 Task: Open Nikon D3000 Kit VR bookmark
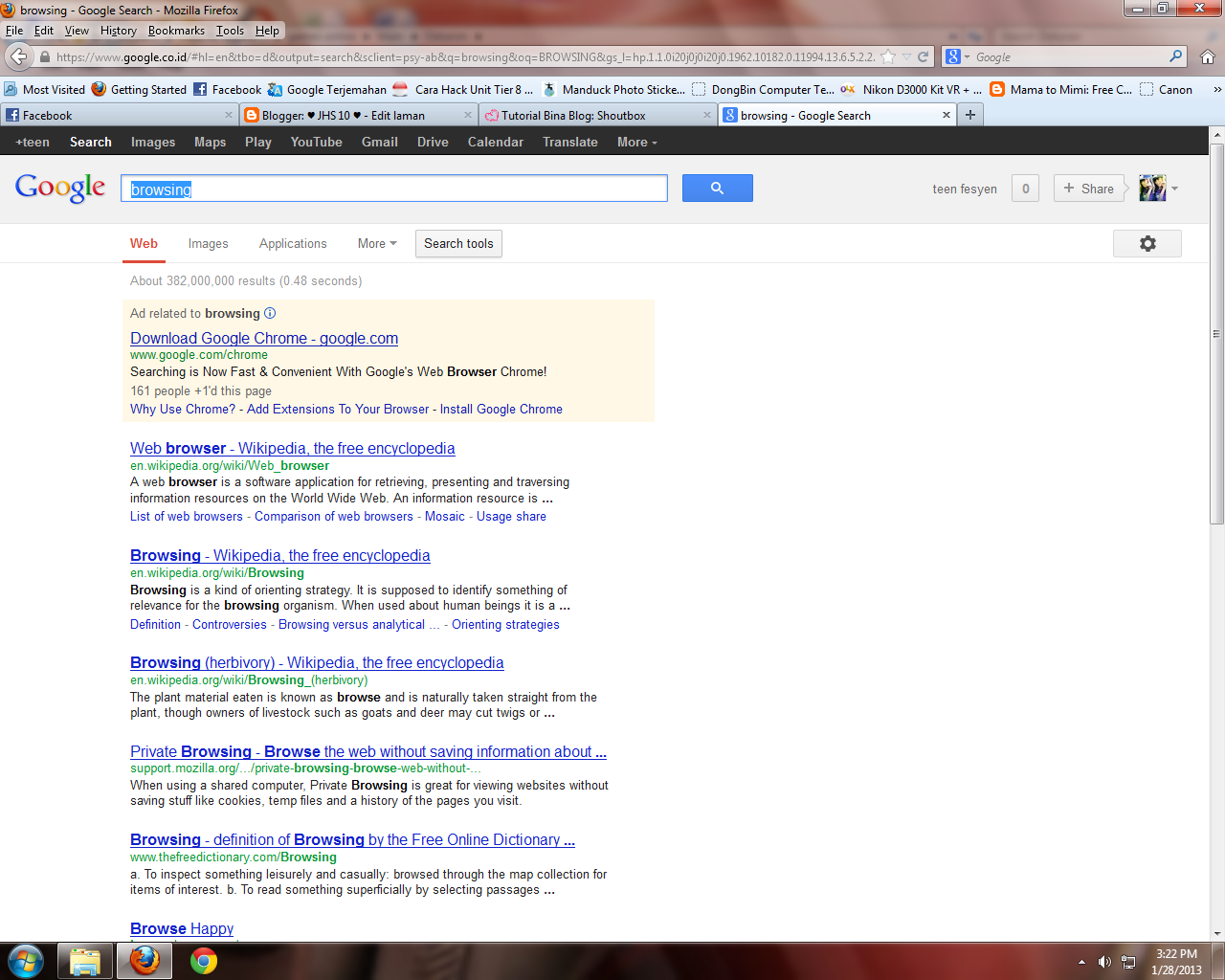tap(911, 89)
